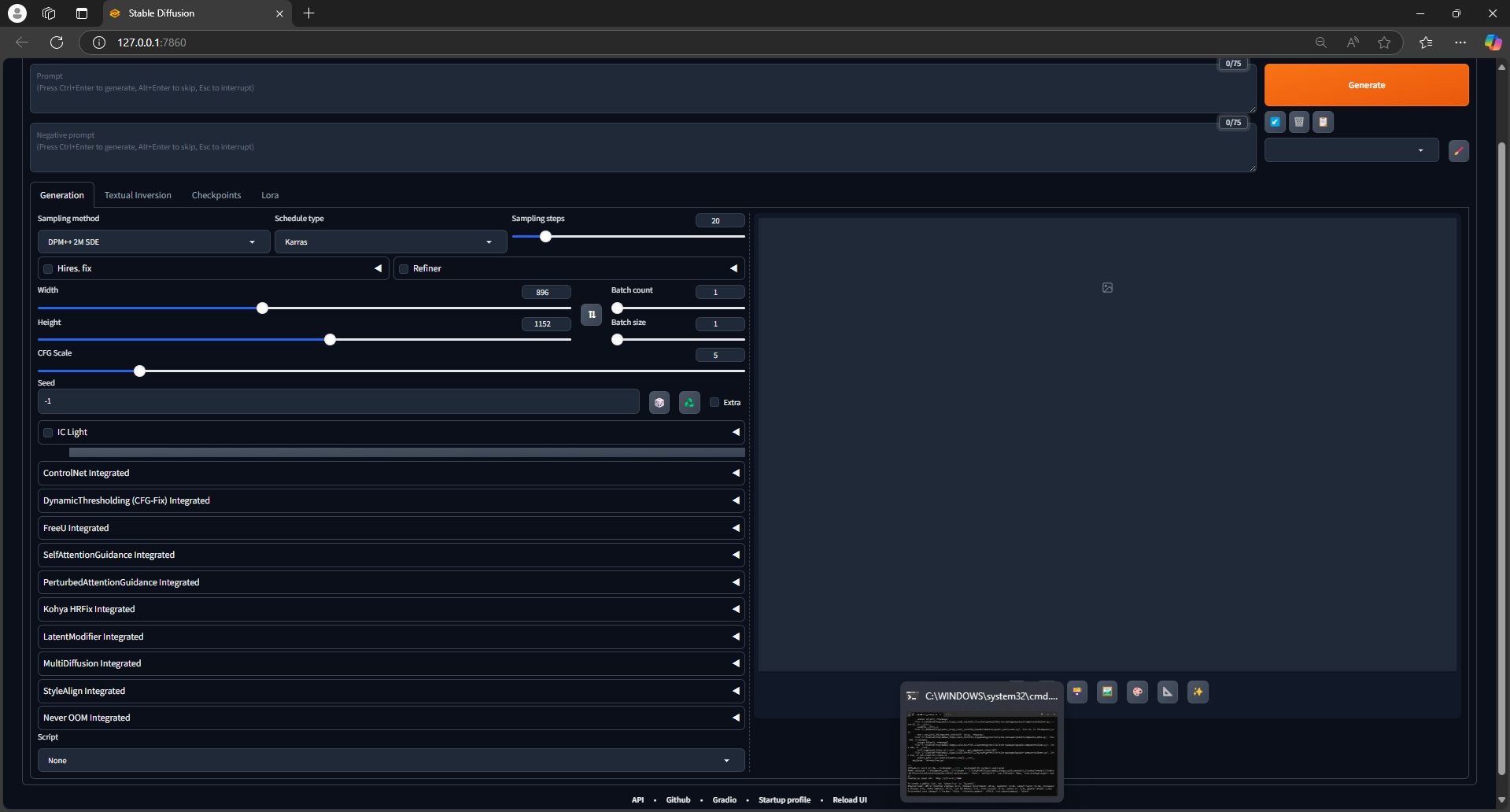Send image to inpaint with palette icon
The height and width of the screenshot is (812, 1510).
[1137, 692]
